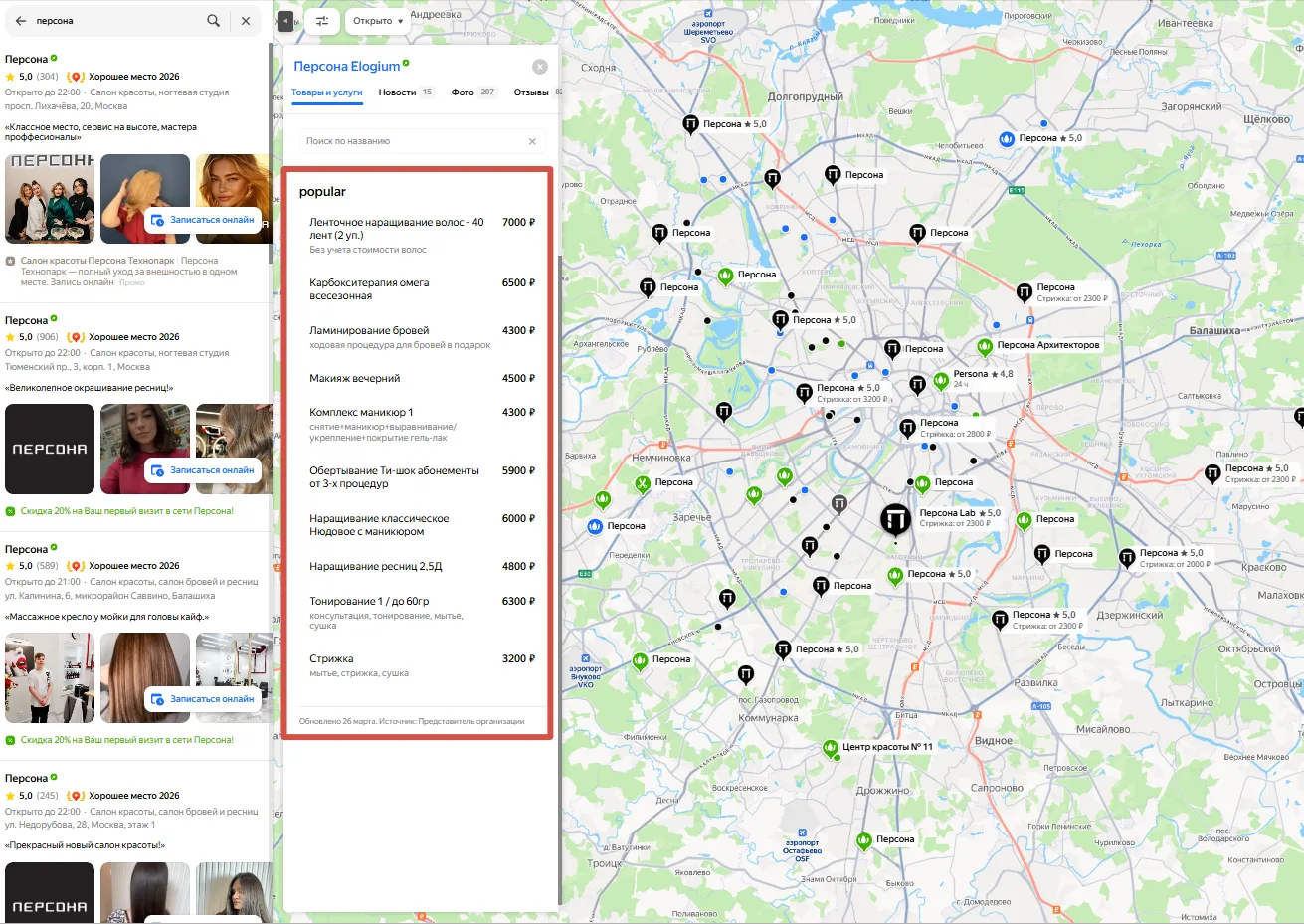Viewport: 1304px width, 924px height.
Task: Open the 'Персона Elogium' title link
Action: tap(347, 66)
